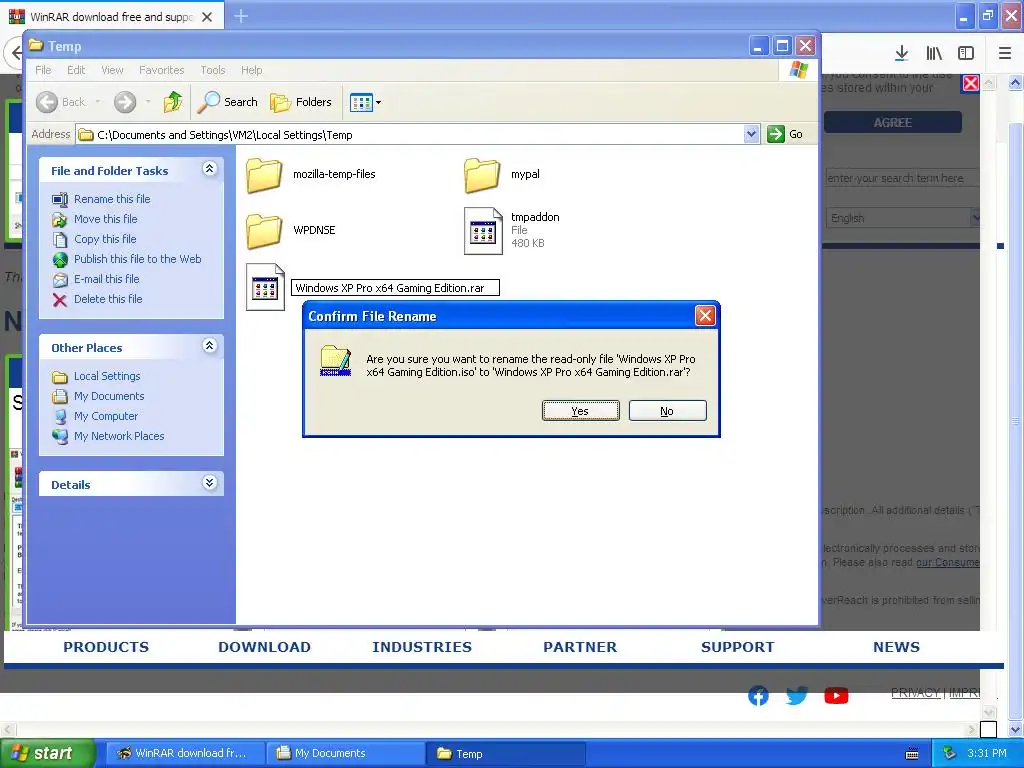Select the mozilla-temp-files folder icon

[264, 175]
